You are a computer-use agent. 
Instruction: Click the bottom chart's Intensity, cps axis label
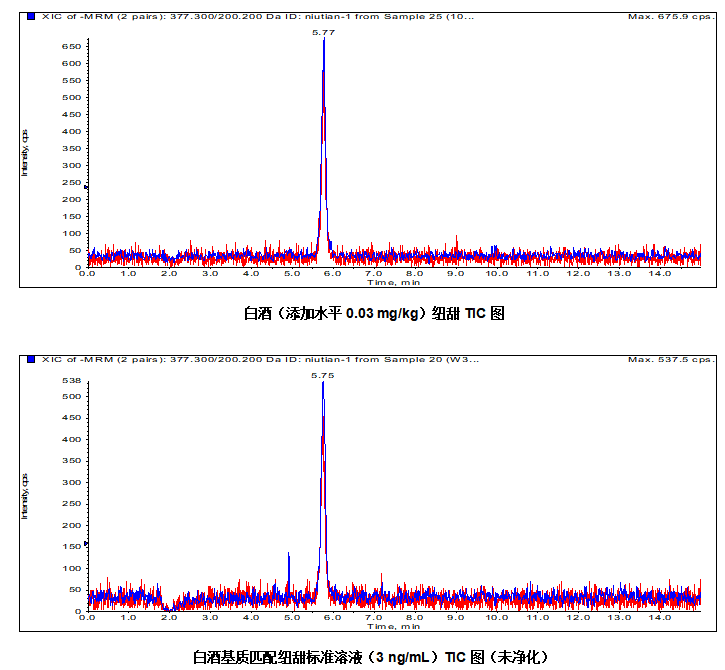(25, 495)
